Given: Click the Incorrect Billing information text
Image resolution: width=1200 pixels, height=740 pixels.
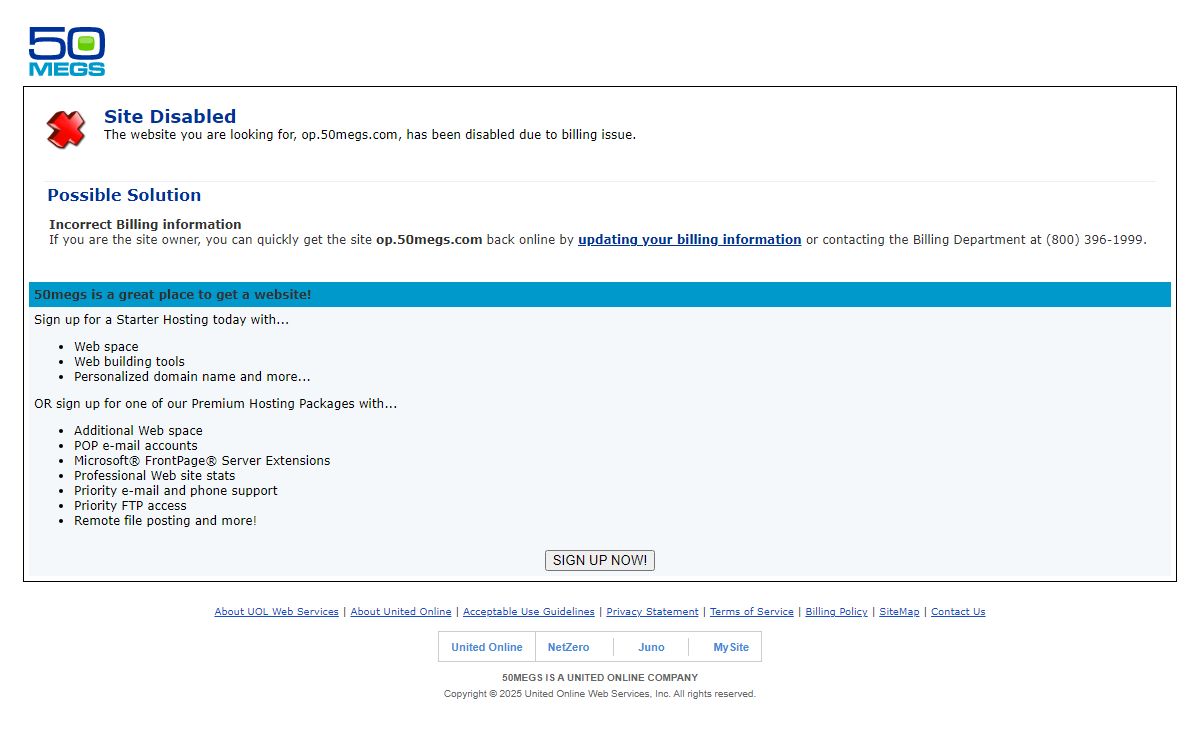Looking at the screenshot, I should 145,225.
